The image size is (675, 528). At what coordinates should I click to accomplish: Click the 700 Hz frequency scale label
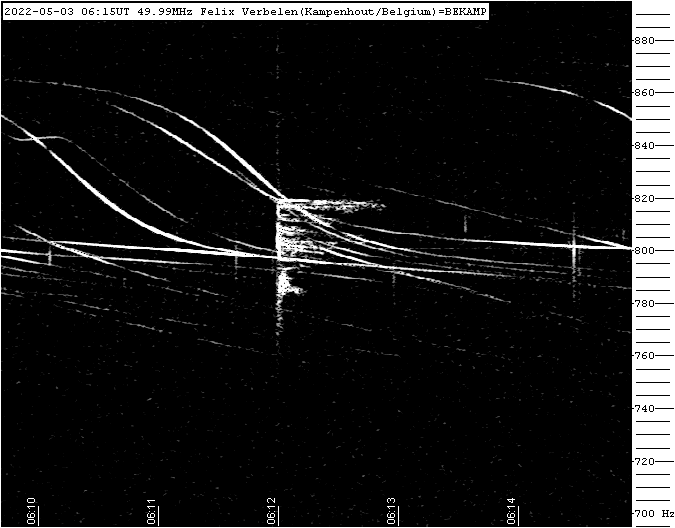[653, 513]
